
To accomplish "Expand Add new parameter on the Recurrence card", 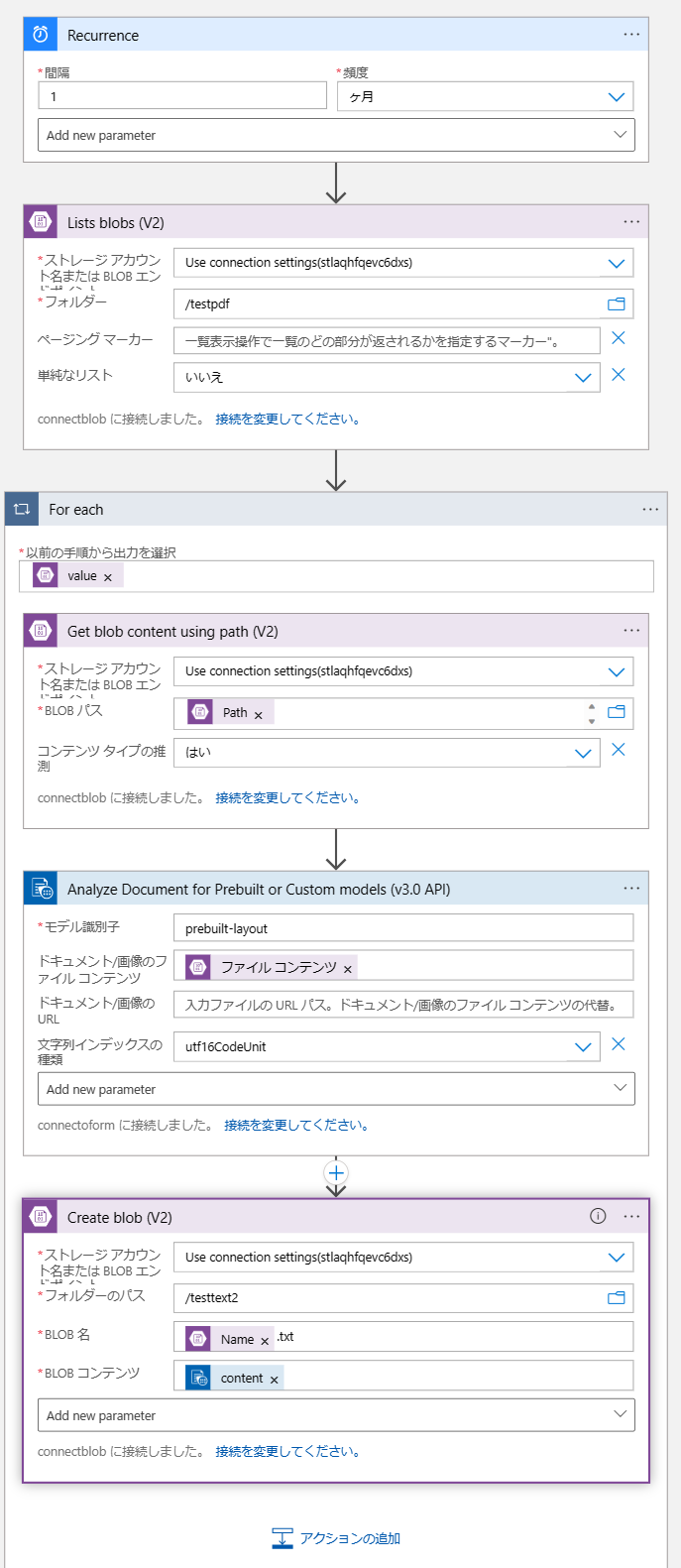I will (x=336, y=134).
